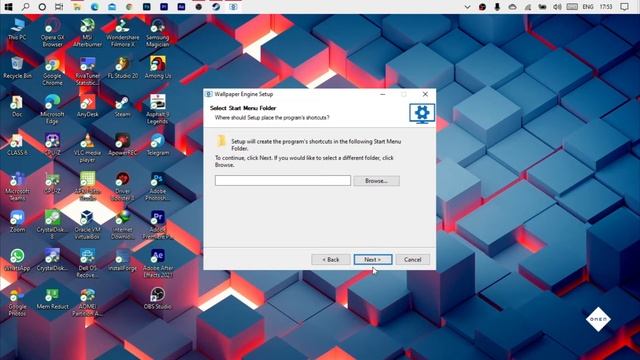This screenshot has height=360, width=640.
Task: Select the This PC desktop icon
Action: tap(17, 29)
